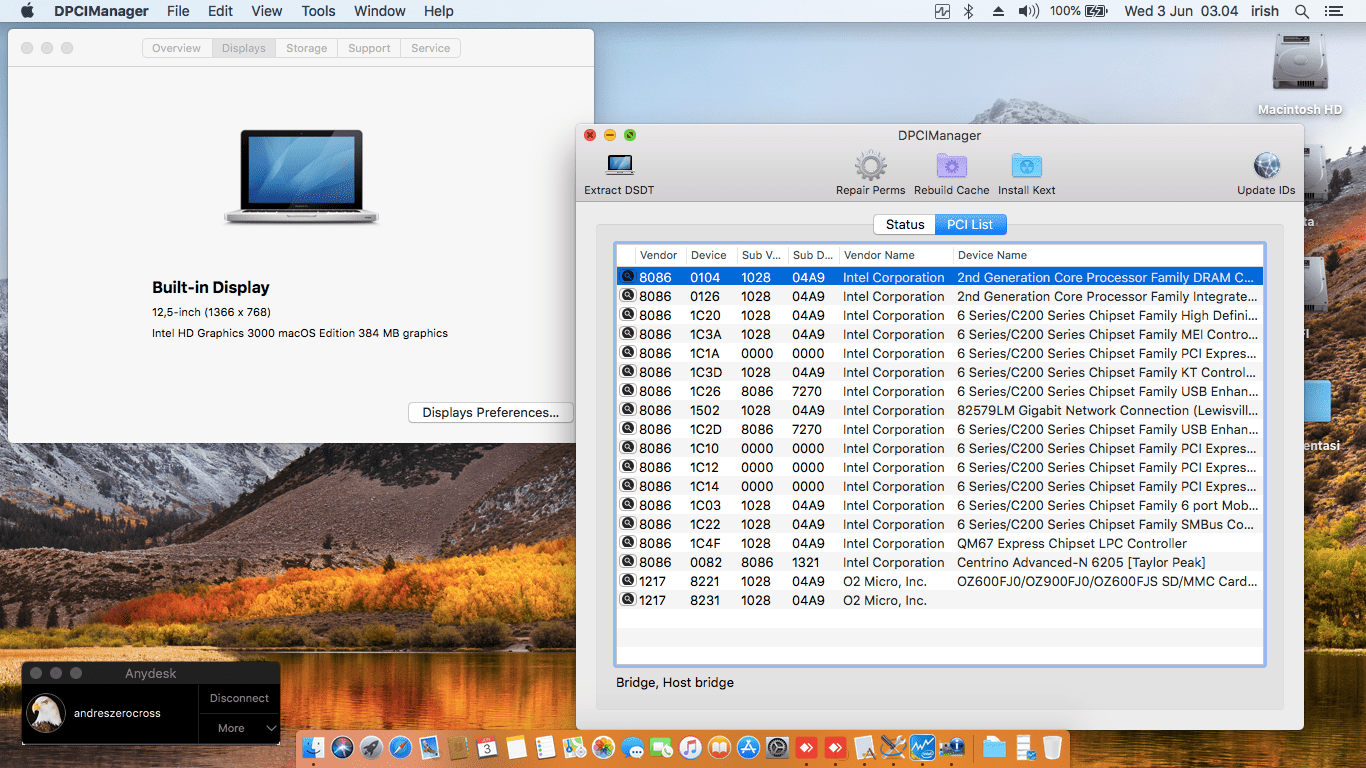Switch to the Status tab in DPCIManager
This screenshot has width=1366, height=768.
point(905,225)
